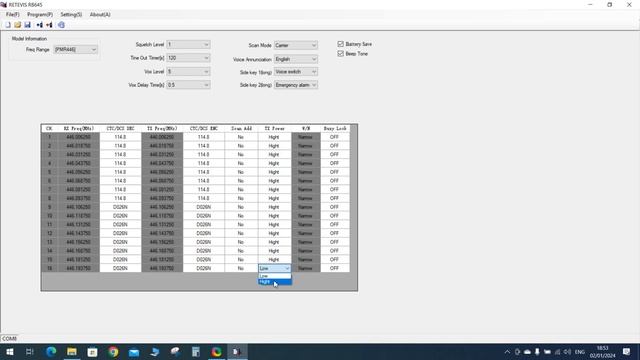Click channel 14 Scan Add cell No
This screenshot has width=640, height=360.
(x=241, y=251)
